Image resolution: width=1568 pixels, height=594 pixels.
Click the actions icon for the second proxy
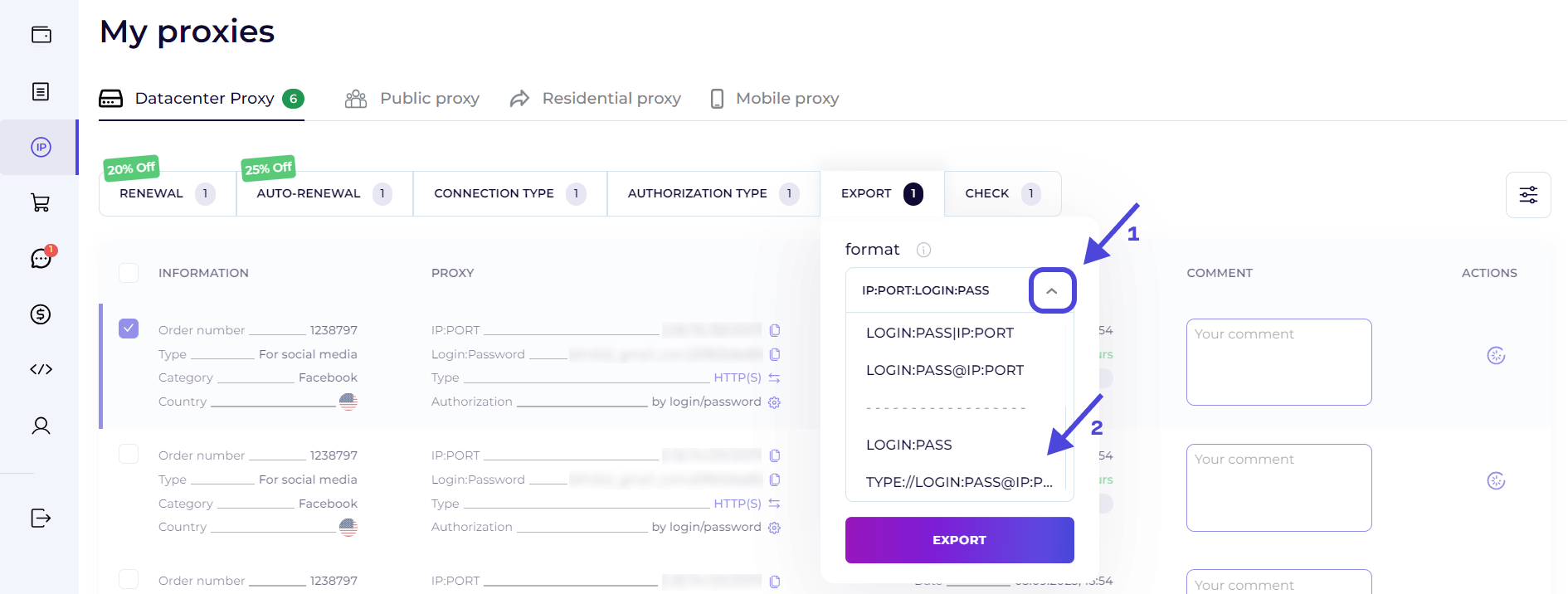pos(1496,481)
